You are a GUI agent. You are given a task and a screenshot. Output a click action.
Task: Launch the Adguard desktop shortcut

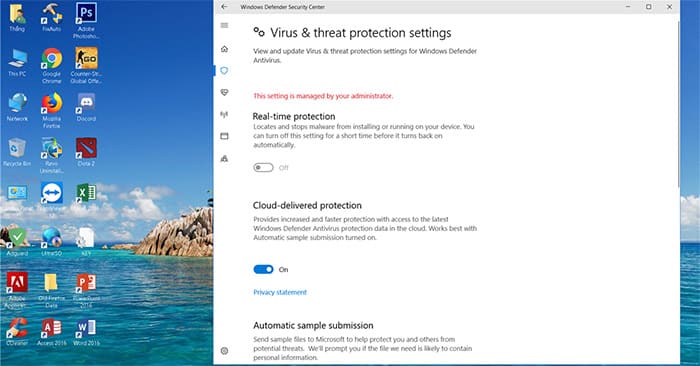click(x=17, y=242)
